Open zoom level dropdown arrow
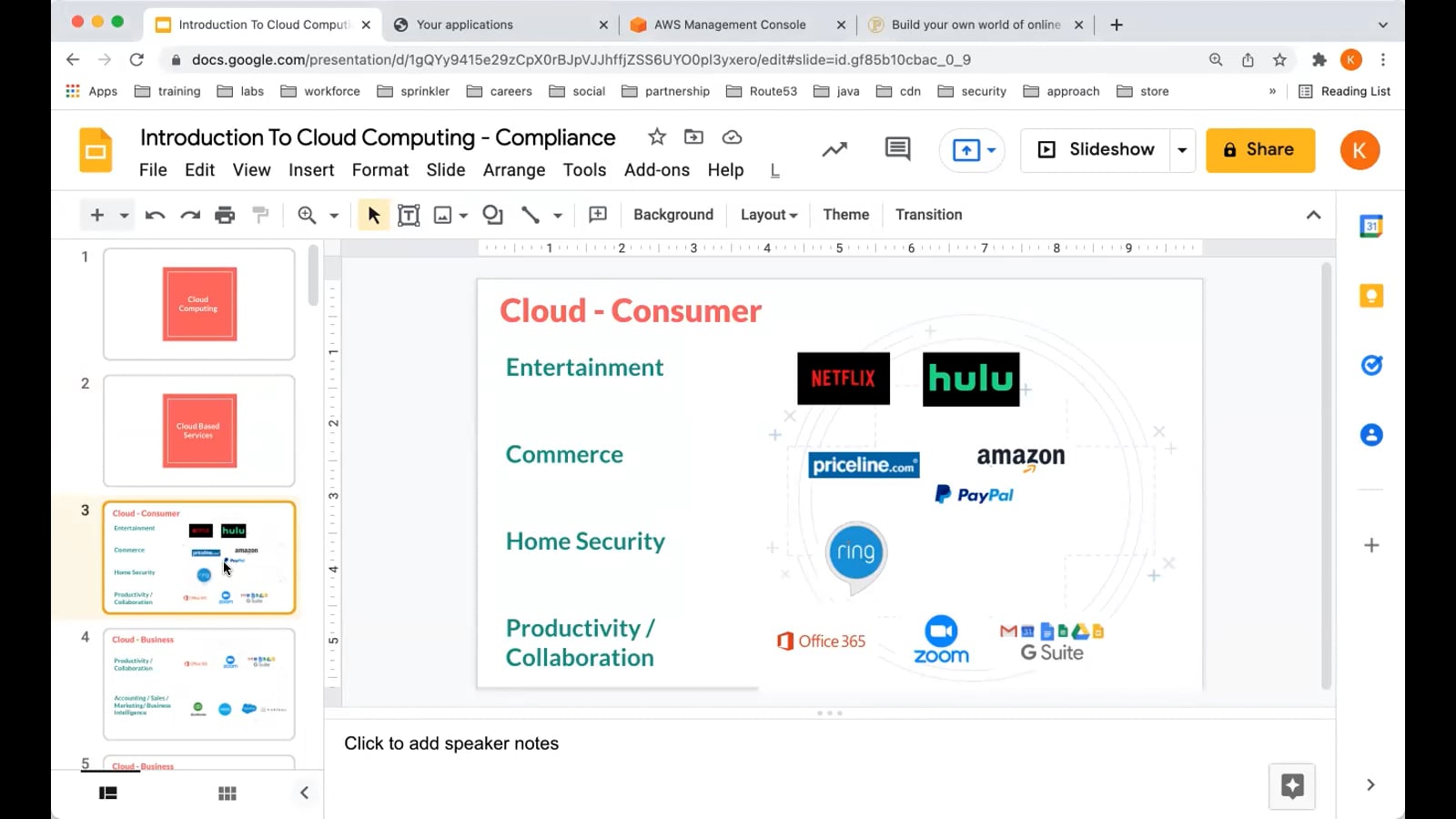The height and width of the screenshot is (819, 1456). (334, 217)
